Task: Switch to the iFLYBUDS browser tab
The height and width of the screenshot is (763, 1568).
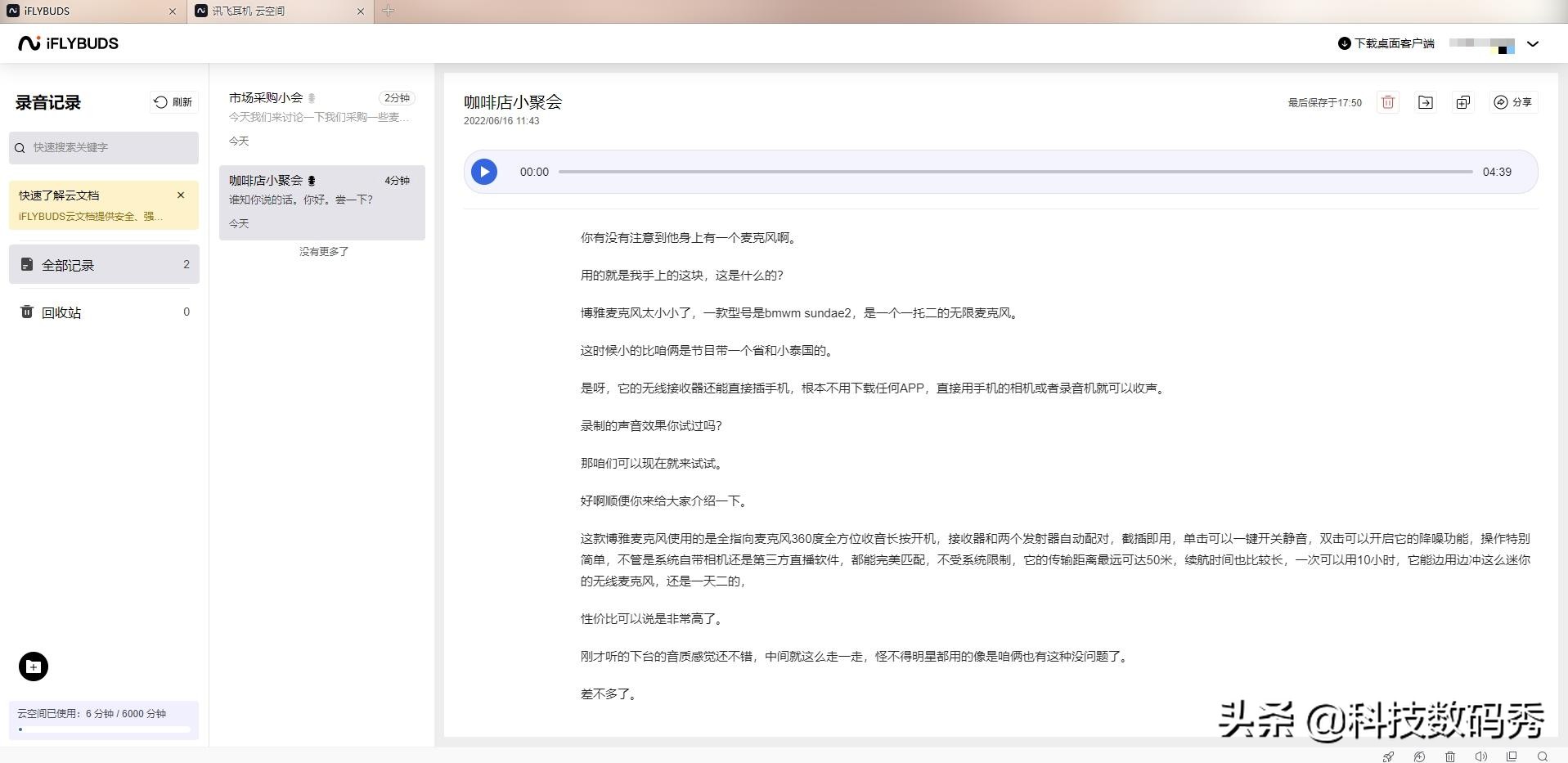Action: pyautogui.click(x=90, y=11)
